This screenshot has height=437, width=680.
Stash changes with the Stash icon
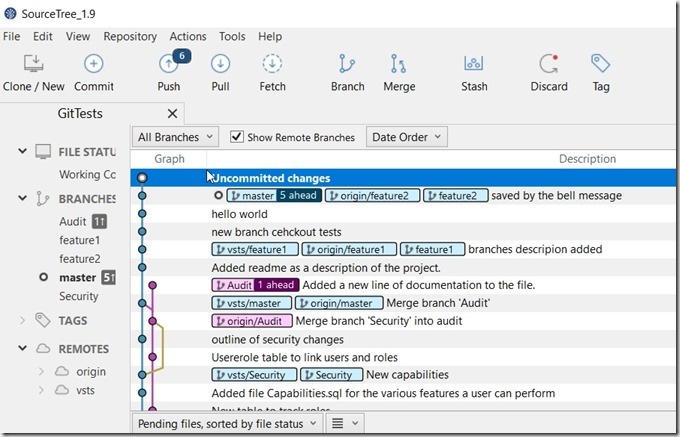tap(474, 63)
